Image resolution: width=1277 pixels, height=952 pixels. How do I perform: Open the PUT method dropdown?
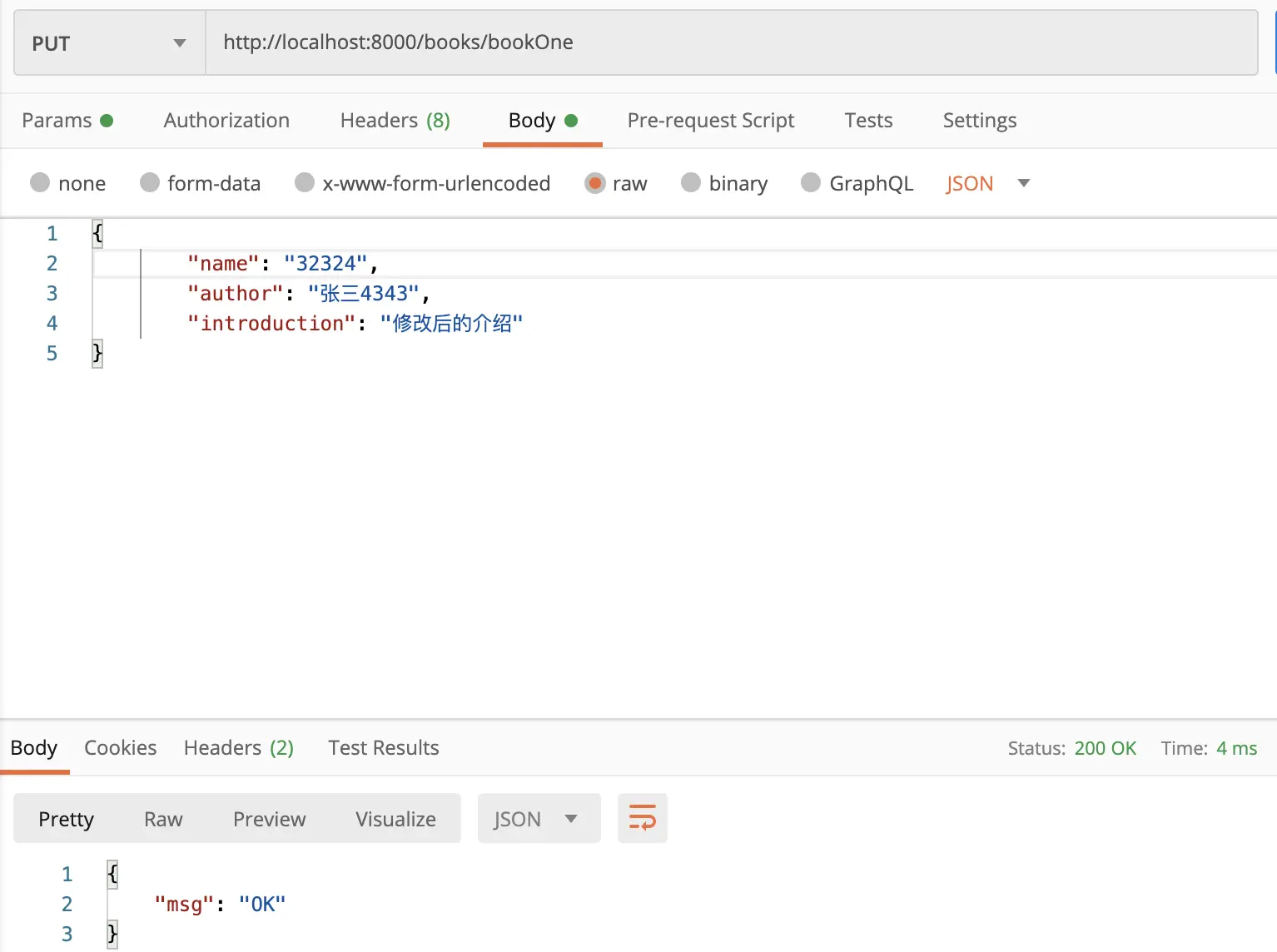point(109,43)
